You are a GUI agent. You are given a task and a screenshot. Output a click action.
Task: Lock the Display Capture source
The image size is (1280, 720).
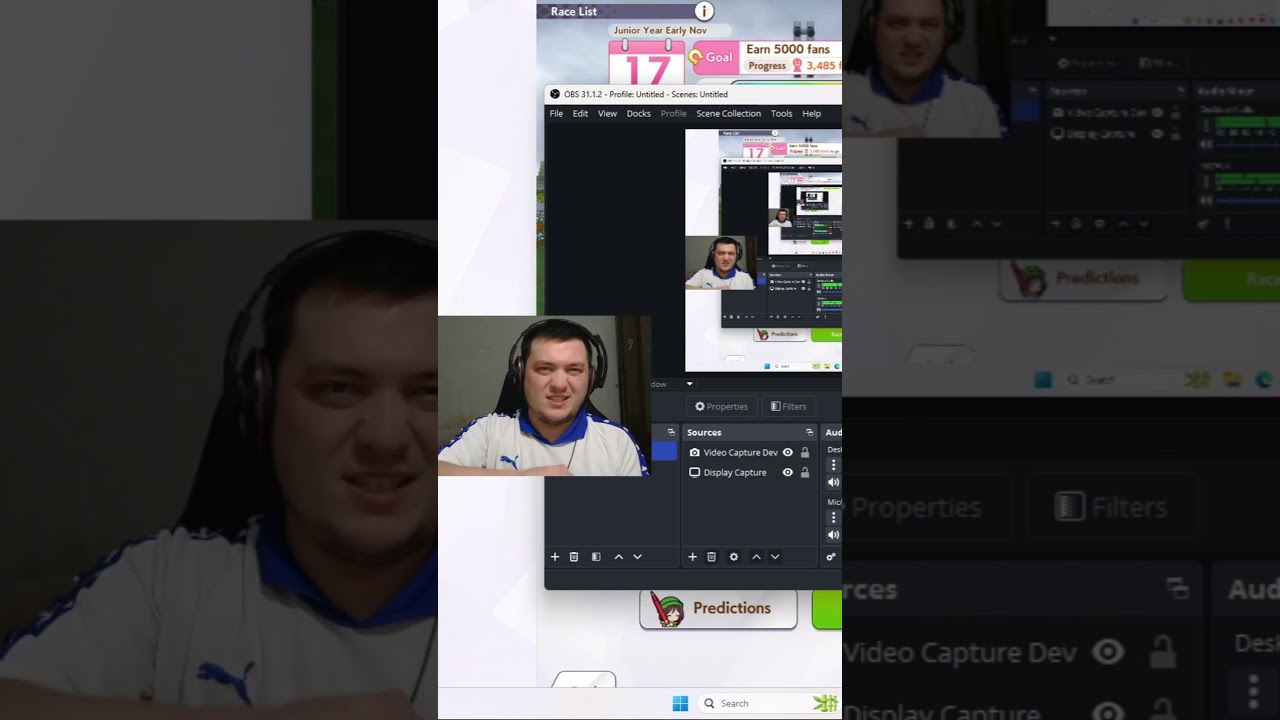coord(804,472)
